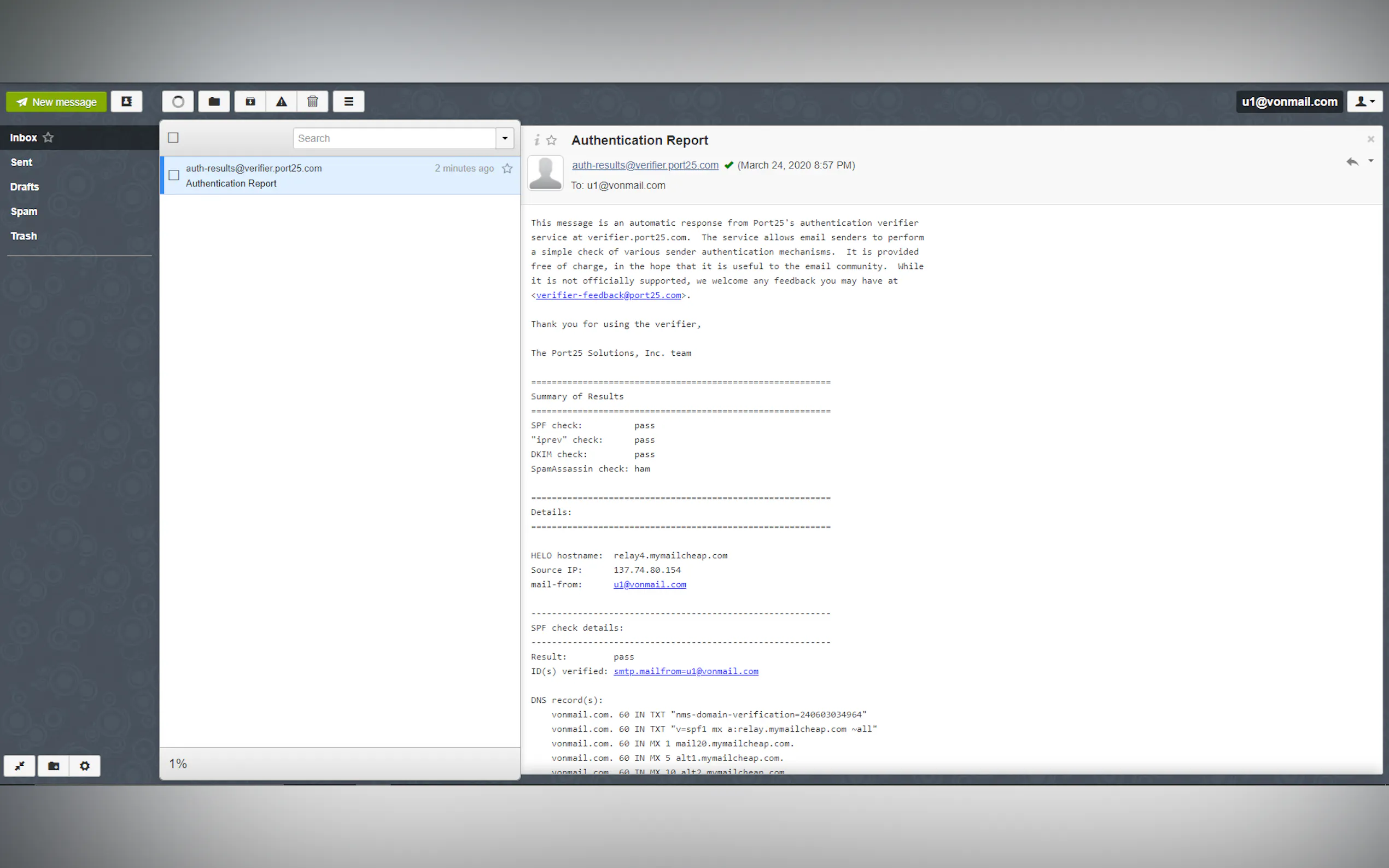Mark message as spam with warning icon

(282, 102)
